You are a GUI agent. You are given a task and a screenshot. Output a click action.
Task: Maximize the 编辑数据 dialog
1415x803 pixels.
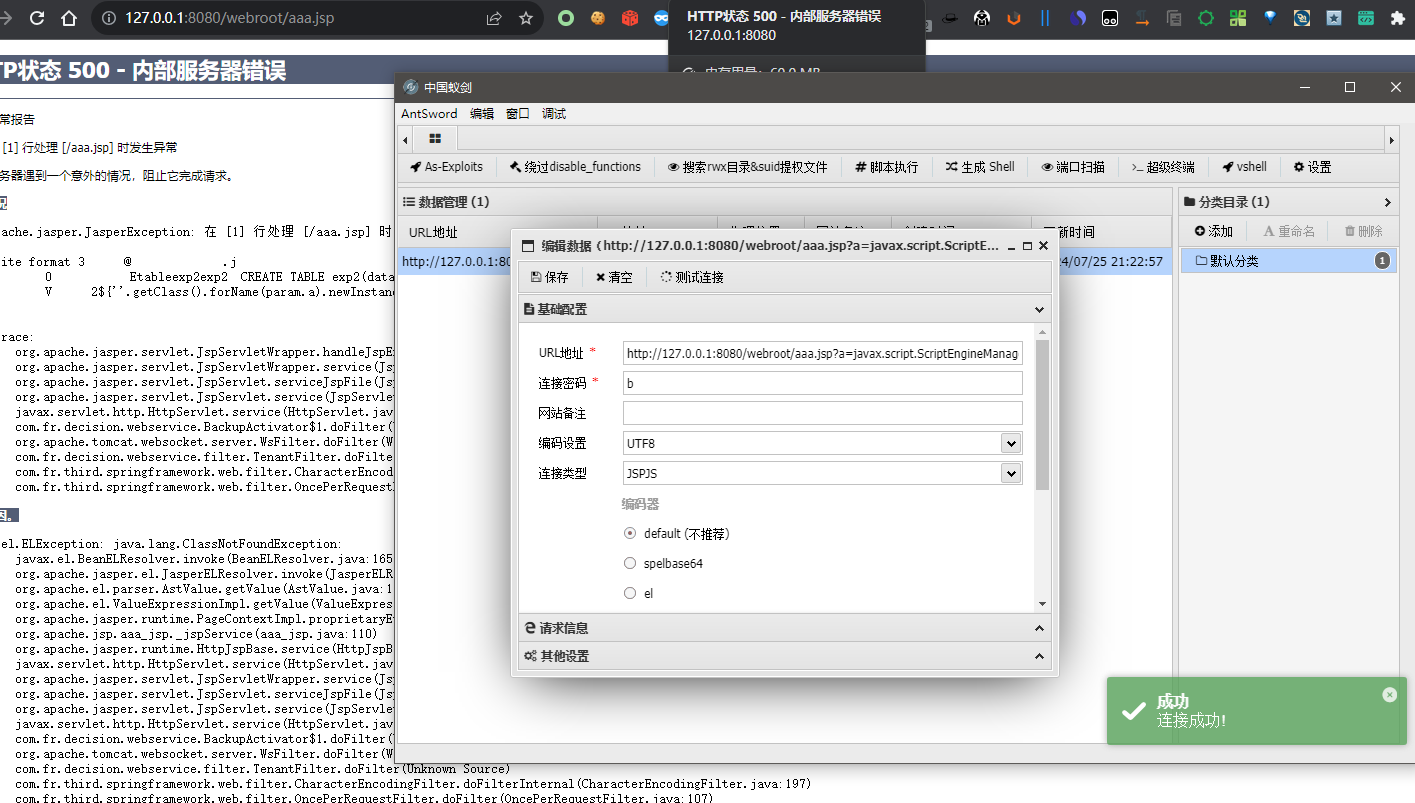pyautogui.click(x=1027, y=245)
